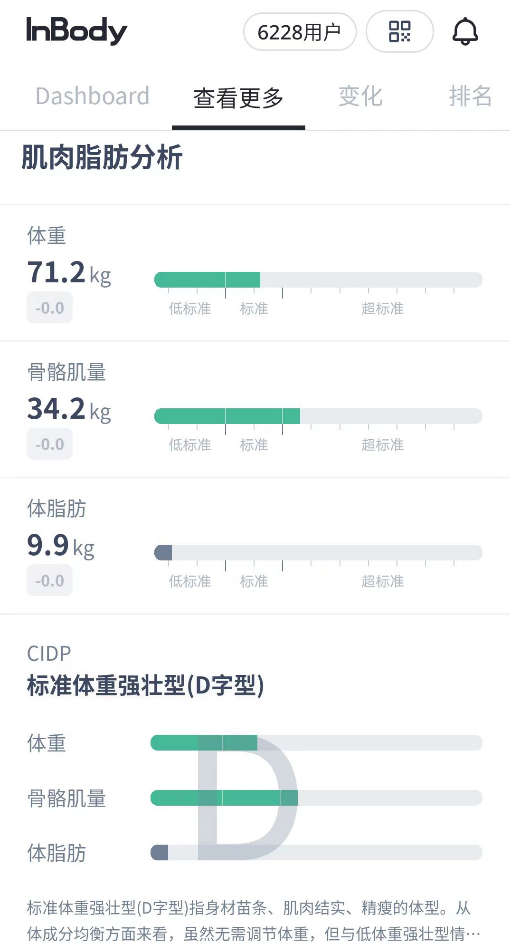This screenshot has width=510, height=944.
Task: Open the 6228用户 profile button
Action: (x=300, y=32)
